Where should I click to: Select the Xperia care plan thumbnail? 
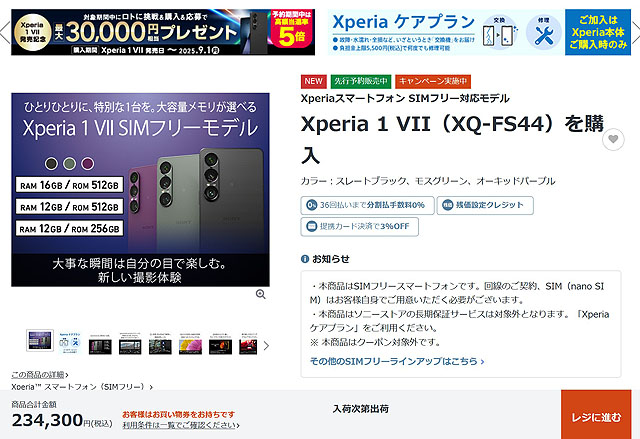tap(70, 343)
